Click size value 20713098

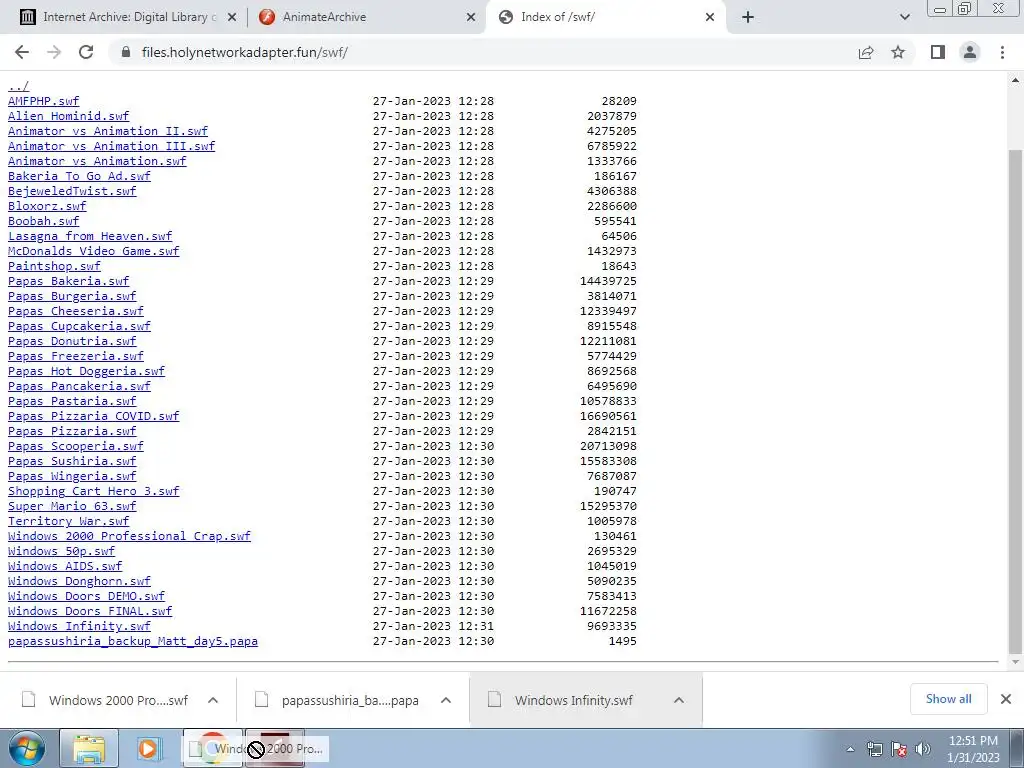pyautogui.click(x=608, y=447)
